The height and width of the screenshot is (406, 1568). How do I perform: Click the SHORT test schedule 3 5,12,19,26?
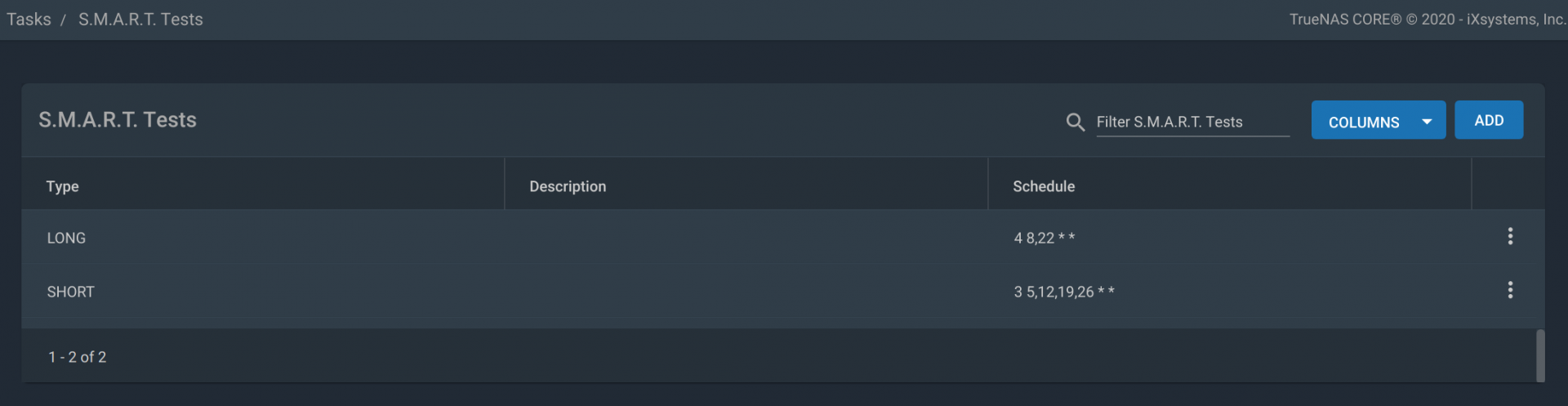pyautogui.click(x=1064, y=292)
